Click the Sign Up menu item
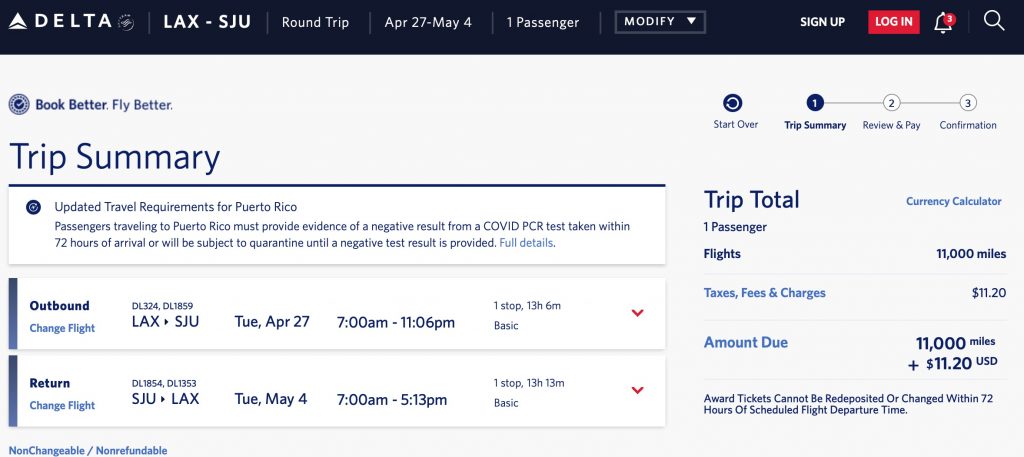This screenshot has width=1024, height=457. (822, 22)
